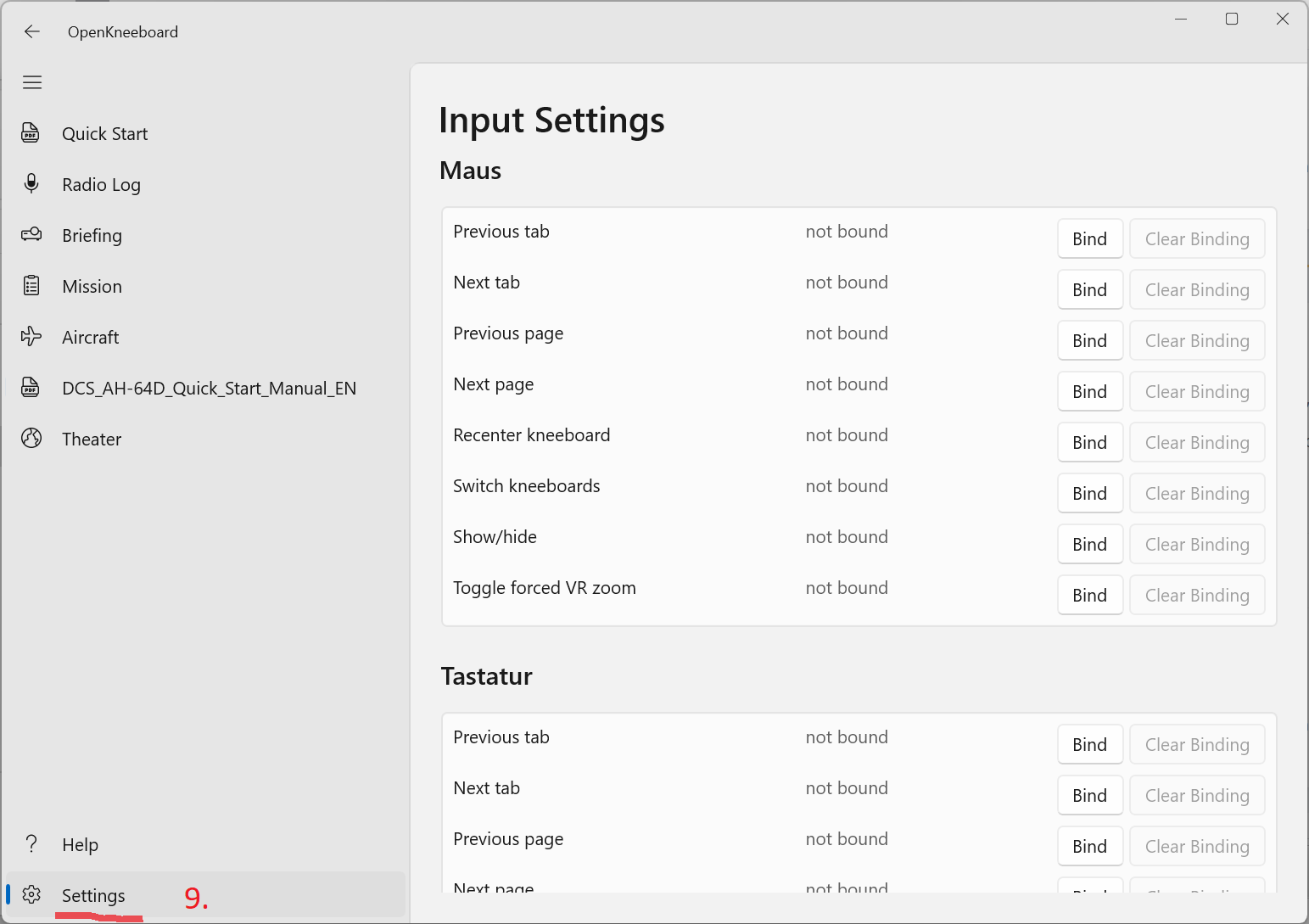Viewport: 1309px width, 924px height.
Task: Select the Mission tab
Action: tap(205, 286)
